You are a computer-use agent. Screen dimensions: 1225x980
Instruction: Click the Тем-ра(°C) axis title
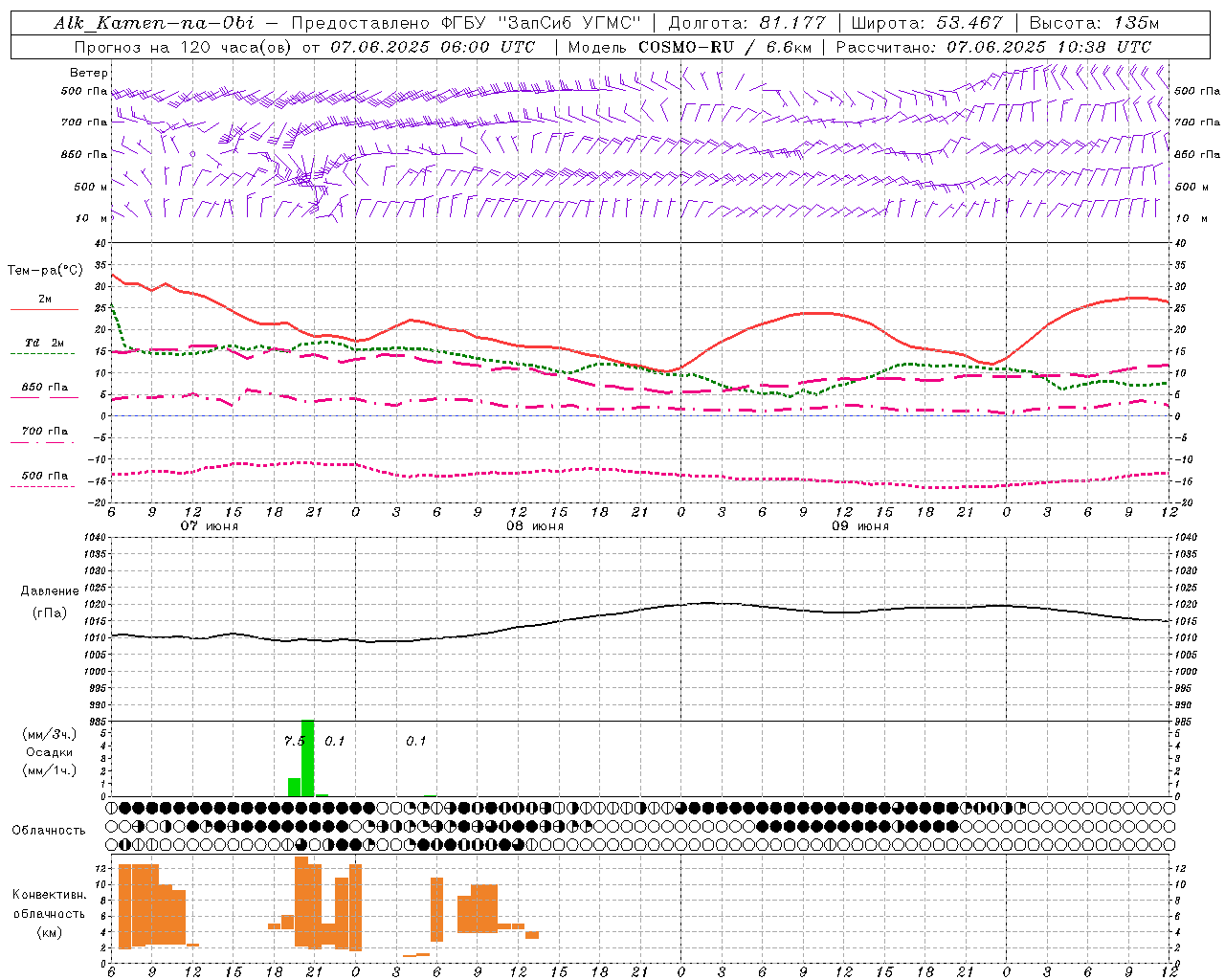click(x=45, y=271)
